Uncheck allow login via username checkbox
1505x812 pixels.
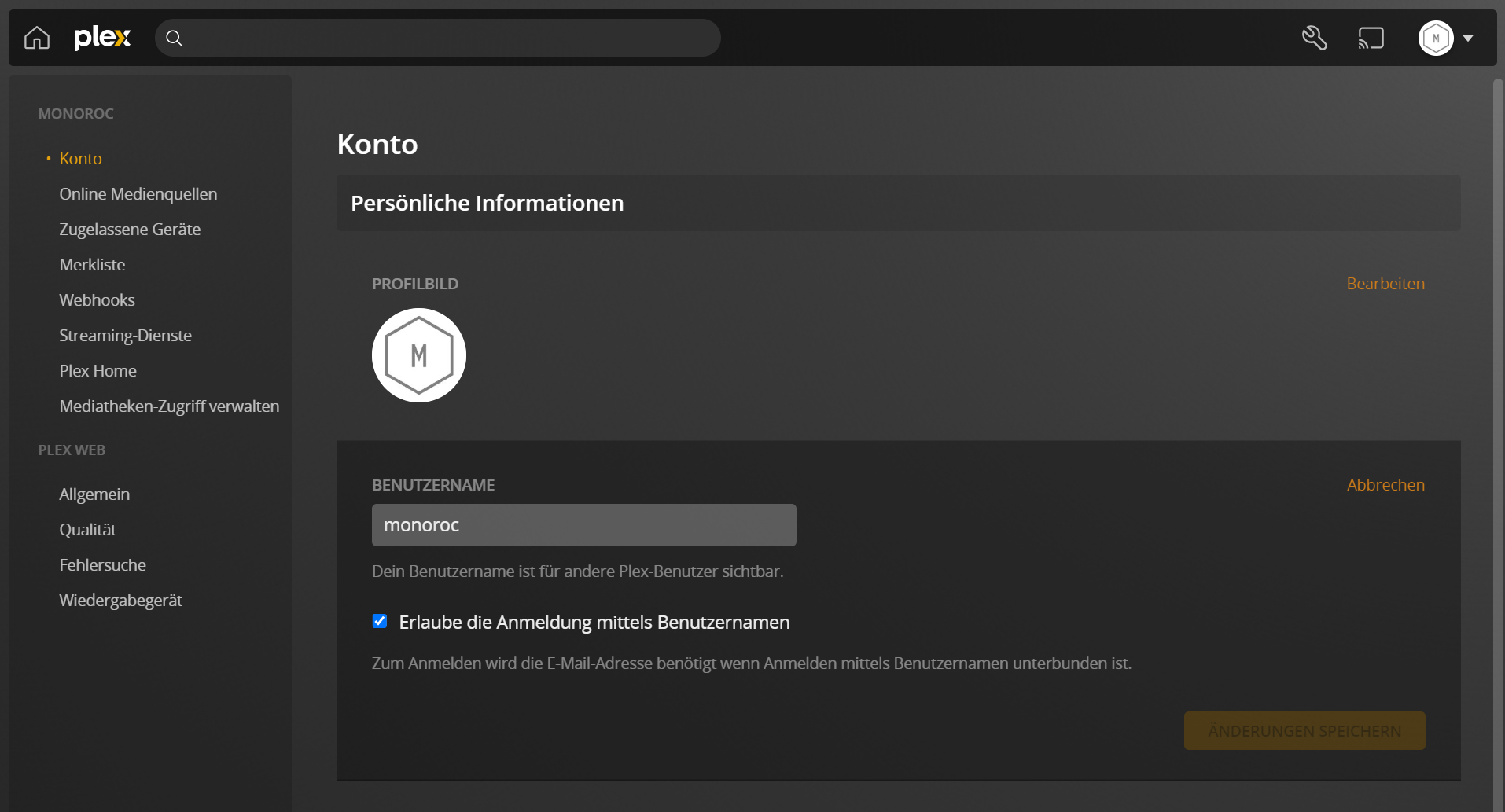click(380, 622)
